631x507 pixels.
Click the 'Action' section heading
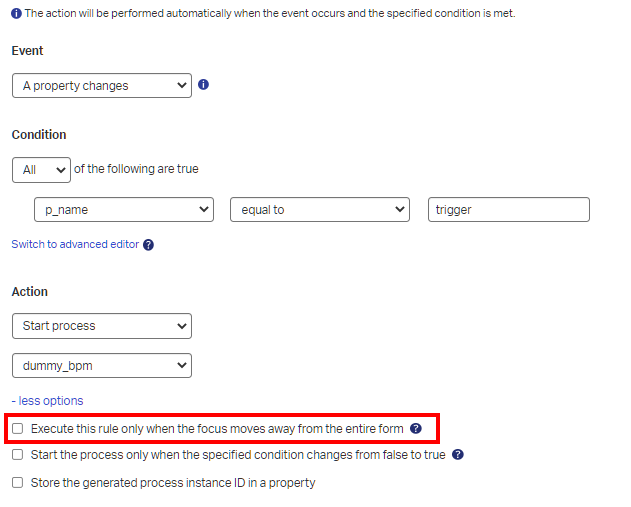click(30, 292)
